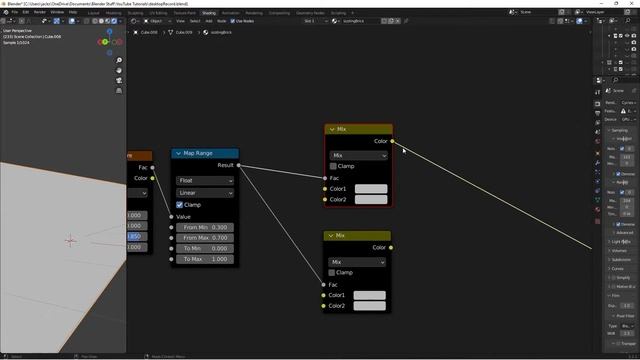Open the View Layer properties tab icon
Viewport: 640px width, 360px height.
click(598, 123)
